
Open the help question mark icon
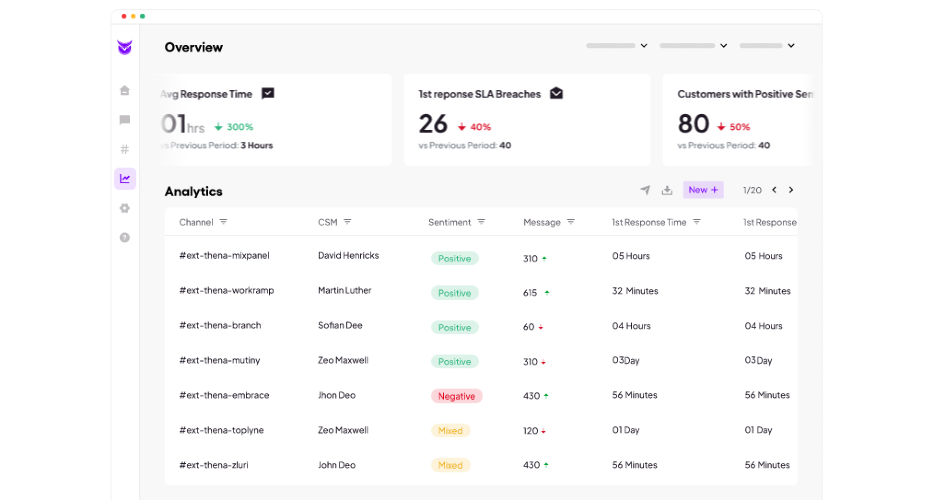click(124, 237)
